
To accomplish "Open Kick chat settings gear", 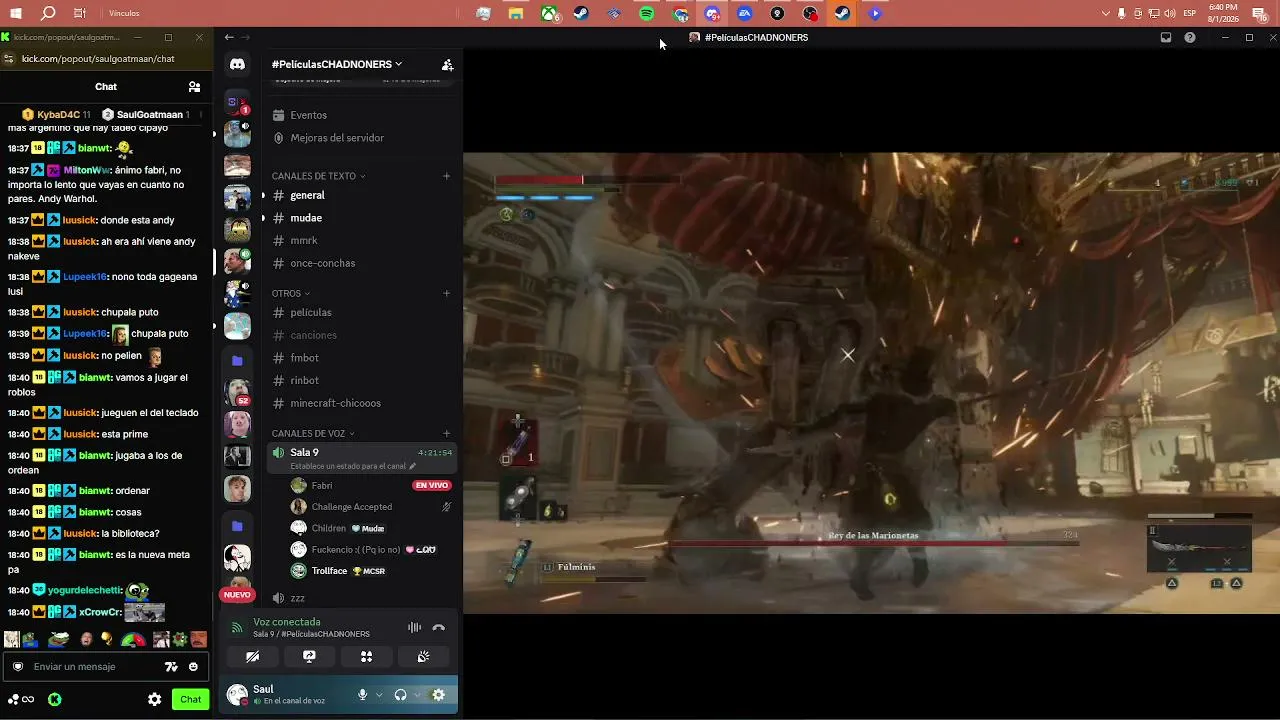I will click(155, 700).
